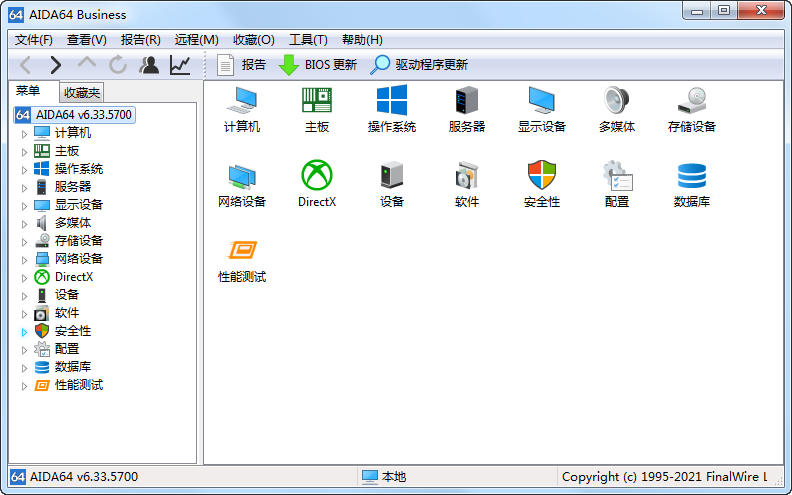
Task: Open the 操作系统 Windows icon in main pane
Action: coord(391,109)
